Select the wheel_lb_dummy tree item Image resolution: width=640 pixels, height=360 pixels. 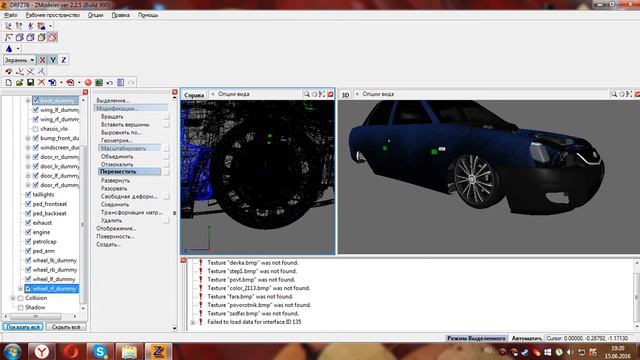tap(55, 260)
